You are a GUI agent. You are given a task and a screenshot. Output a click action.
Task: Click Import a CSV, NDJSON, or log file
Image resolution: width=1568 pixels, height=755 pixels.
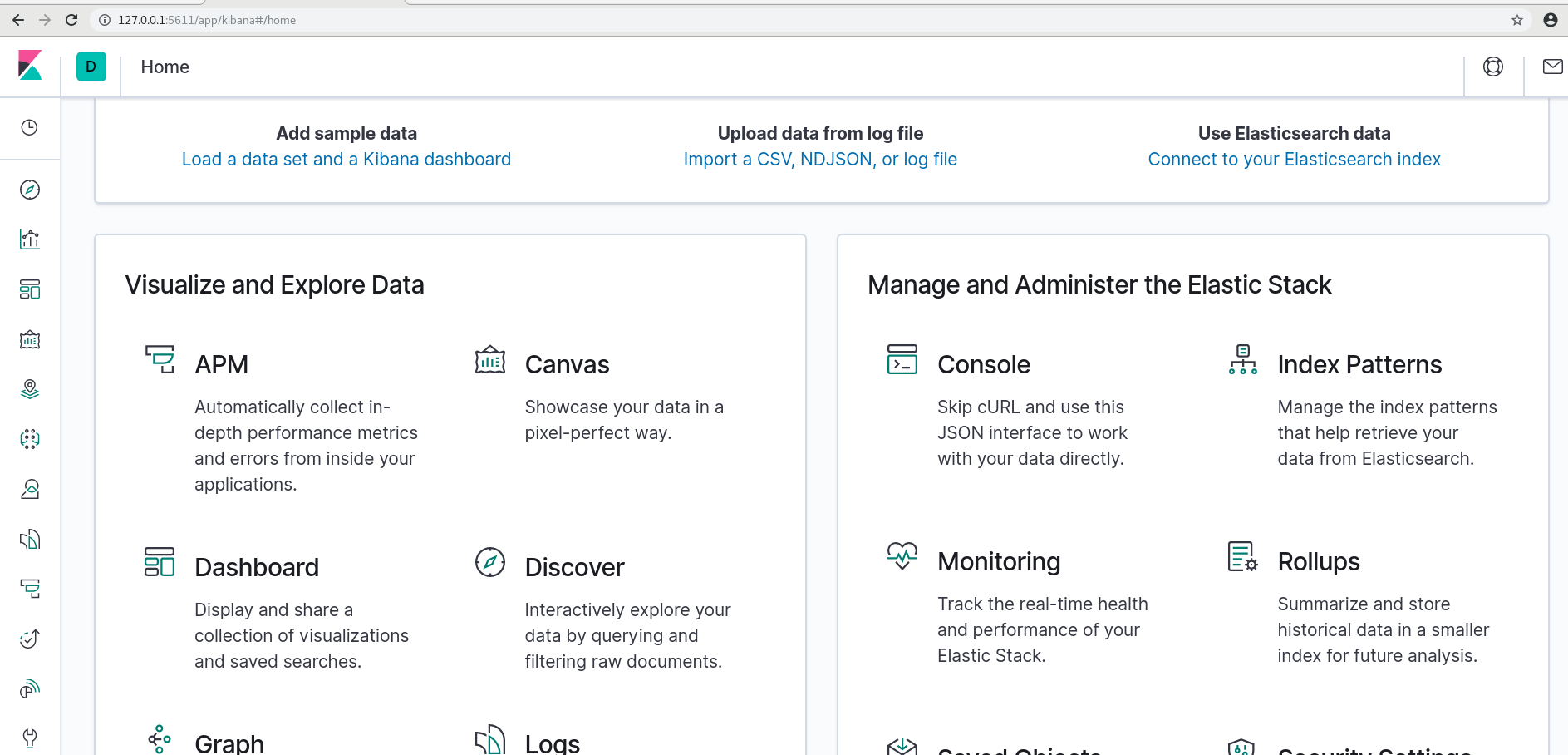coord(820,160)
